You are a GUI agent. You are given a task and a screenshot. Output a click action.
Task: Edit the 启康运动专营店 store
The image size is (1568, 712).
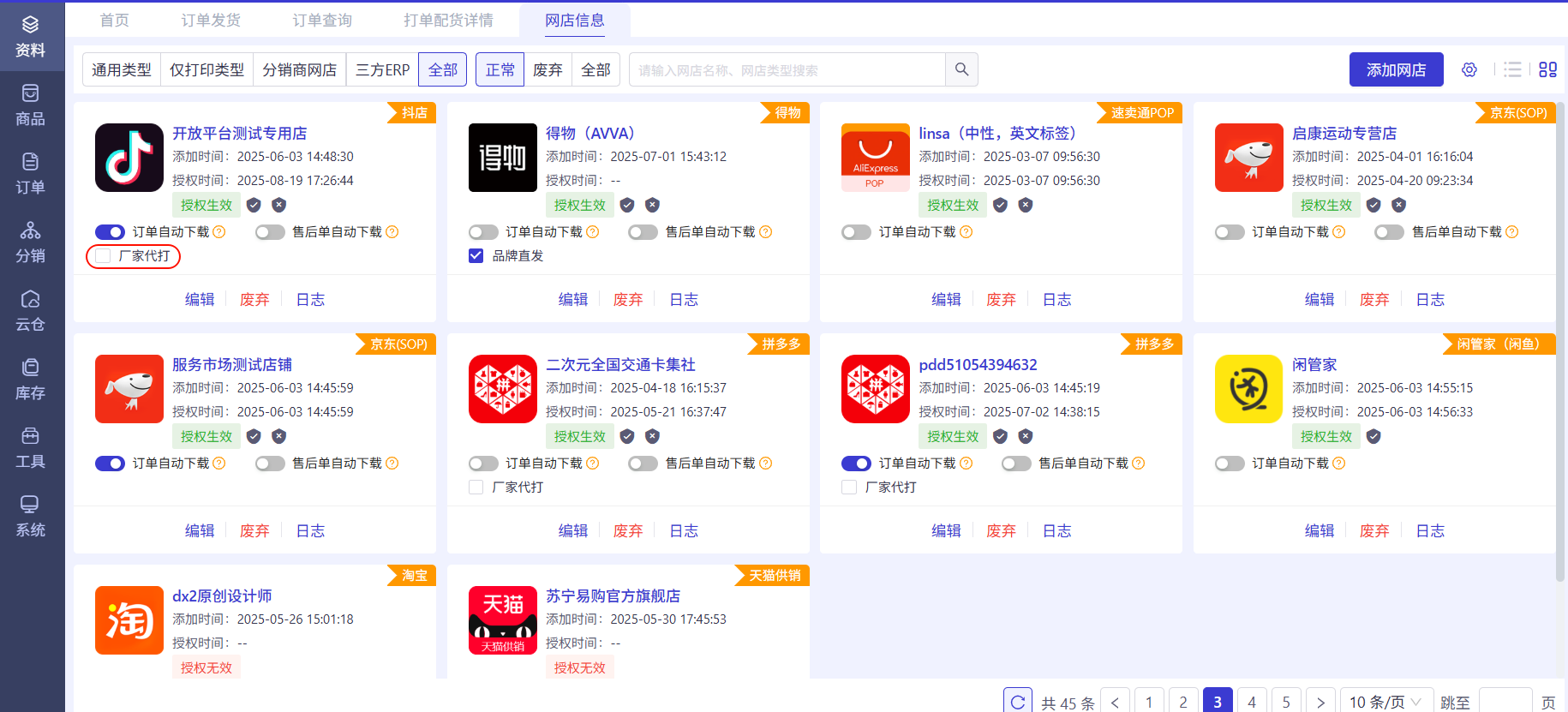click(x=1320, y=299)
